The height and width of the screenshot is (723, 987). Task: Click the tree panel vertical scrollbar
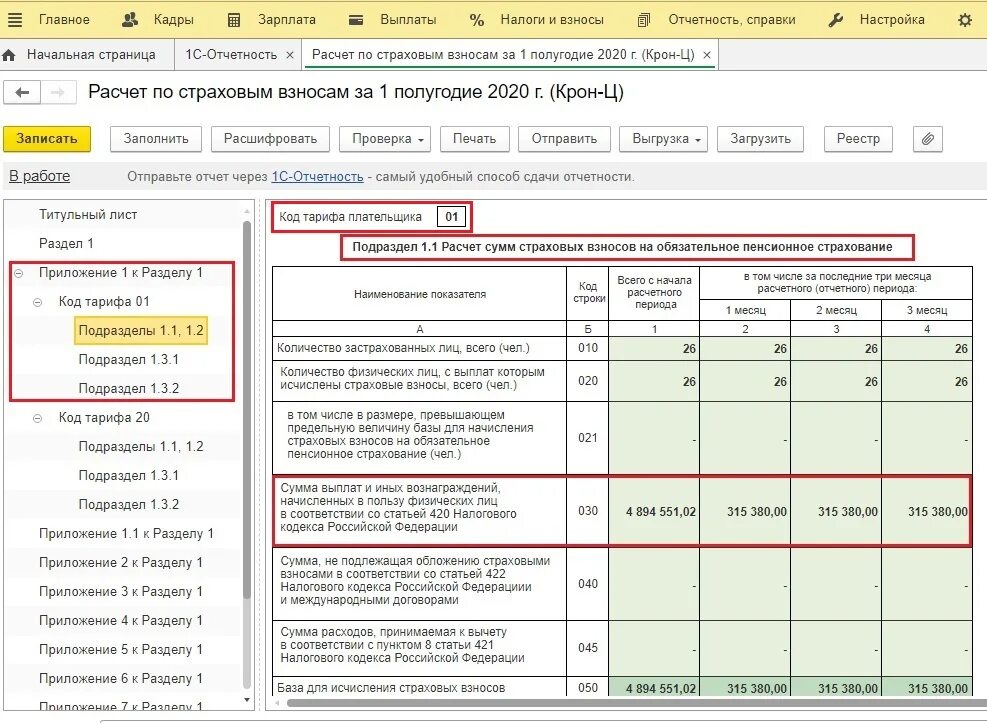click(x=247, y=409)
